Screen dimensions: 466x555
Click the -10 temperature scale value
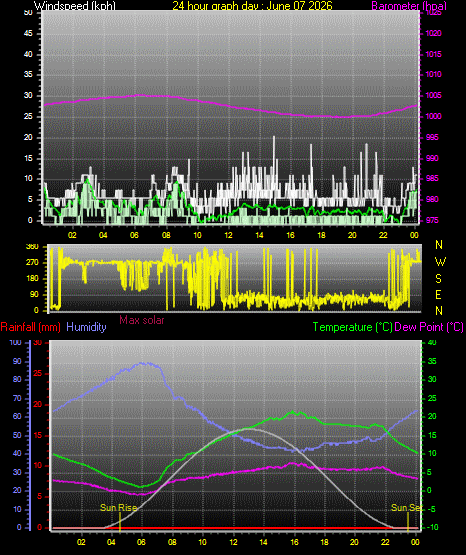(433, 527)
